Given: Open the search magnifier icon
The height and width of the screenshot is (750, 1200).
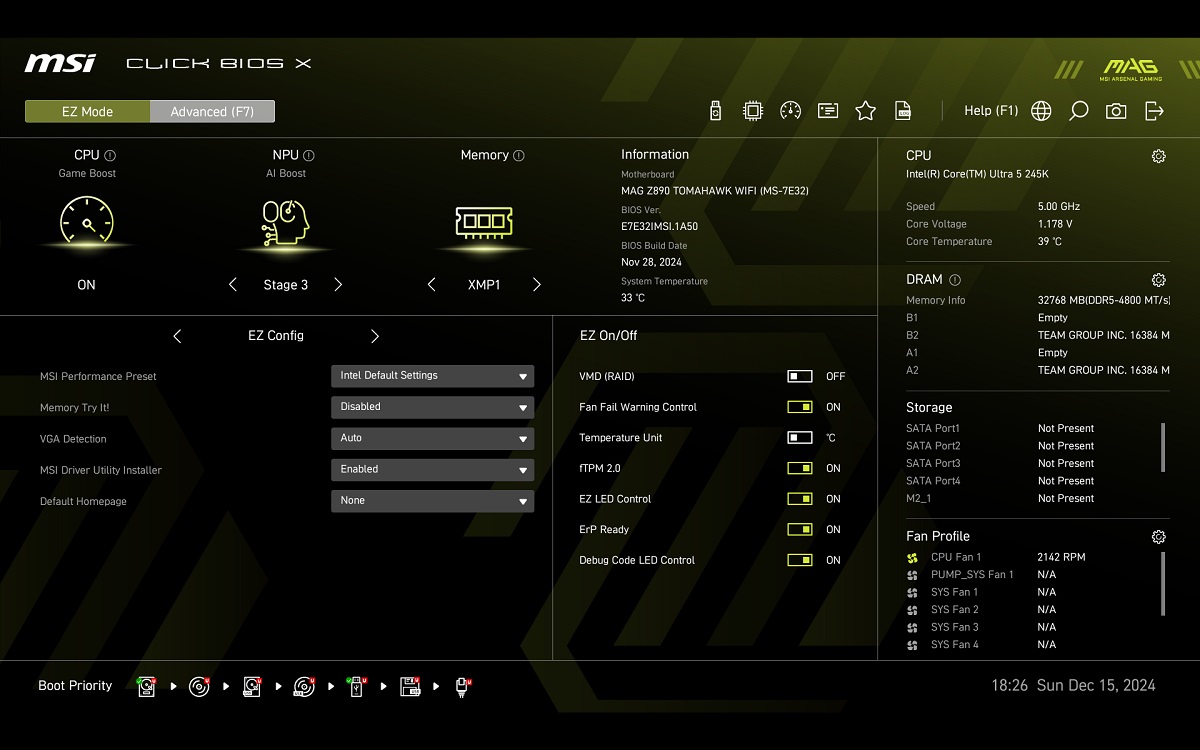Looking at the screenshot, I should pyautogui.click(x=1078, y=111).
